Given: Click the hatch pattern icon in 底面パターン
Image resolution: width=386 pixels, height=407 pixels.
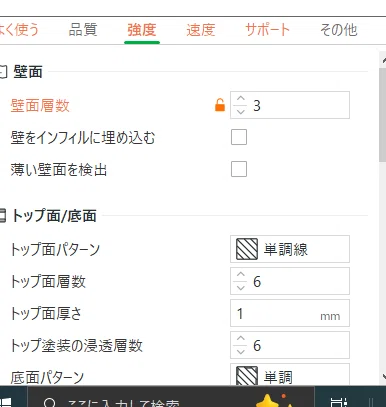Looking at the screenshot, I should click(247, 376).
